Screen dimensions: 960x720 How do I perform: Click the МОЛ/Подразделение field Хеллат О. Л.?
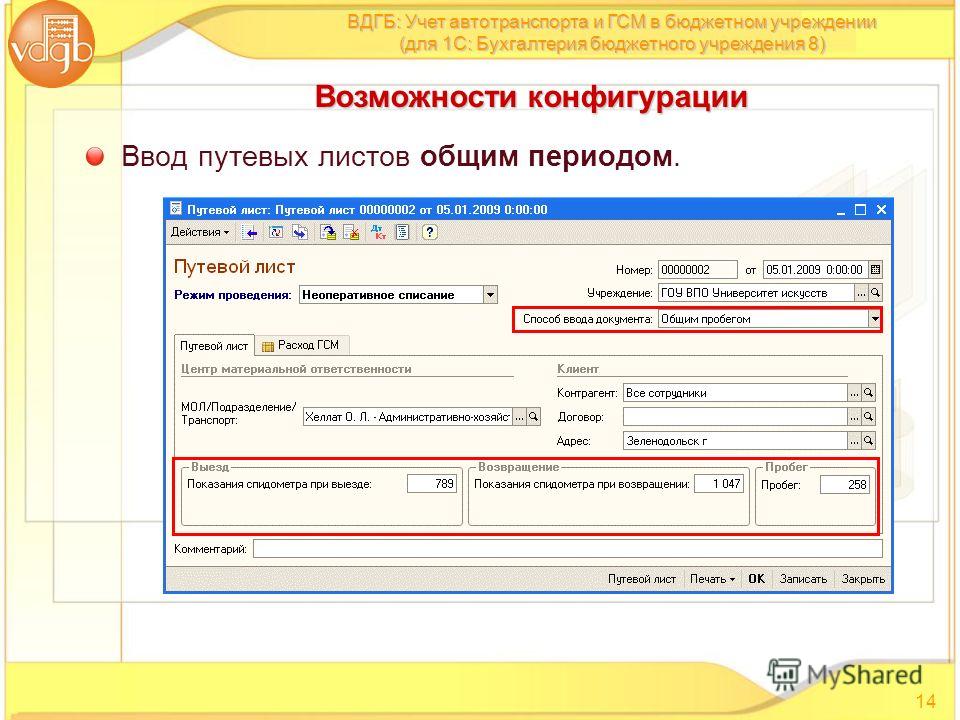[408, 418]
